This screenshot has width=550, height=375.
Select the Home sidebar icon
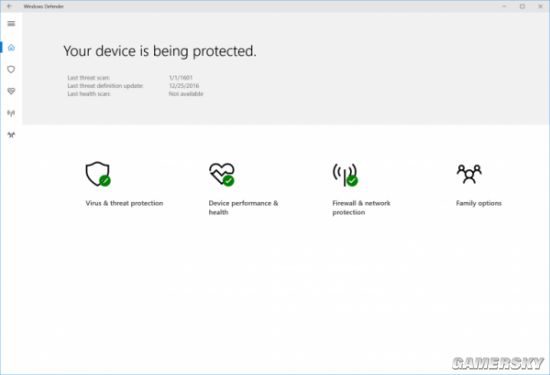pyautogui.click(x=11, y=47)
